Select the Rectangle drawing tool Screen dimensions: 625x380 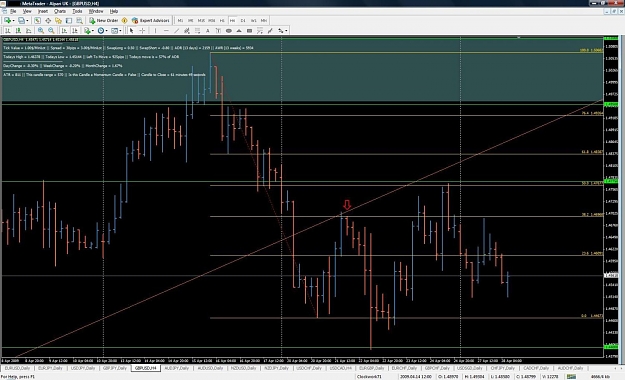pos(250,30)
